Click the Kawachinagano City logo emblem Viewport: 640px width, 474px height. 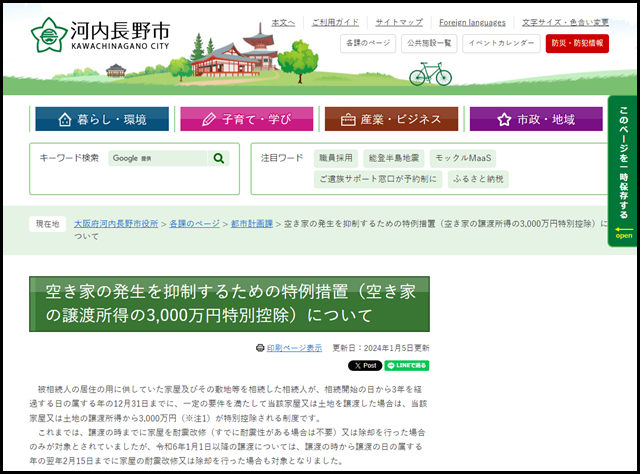49,35
